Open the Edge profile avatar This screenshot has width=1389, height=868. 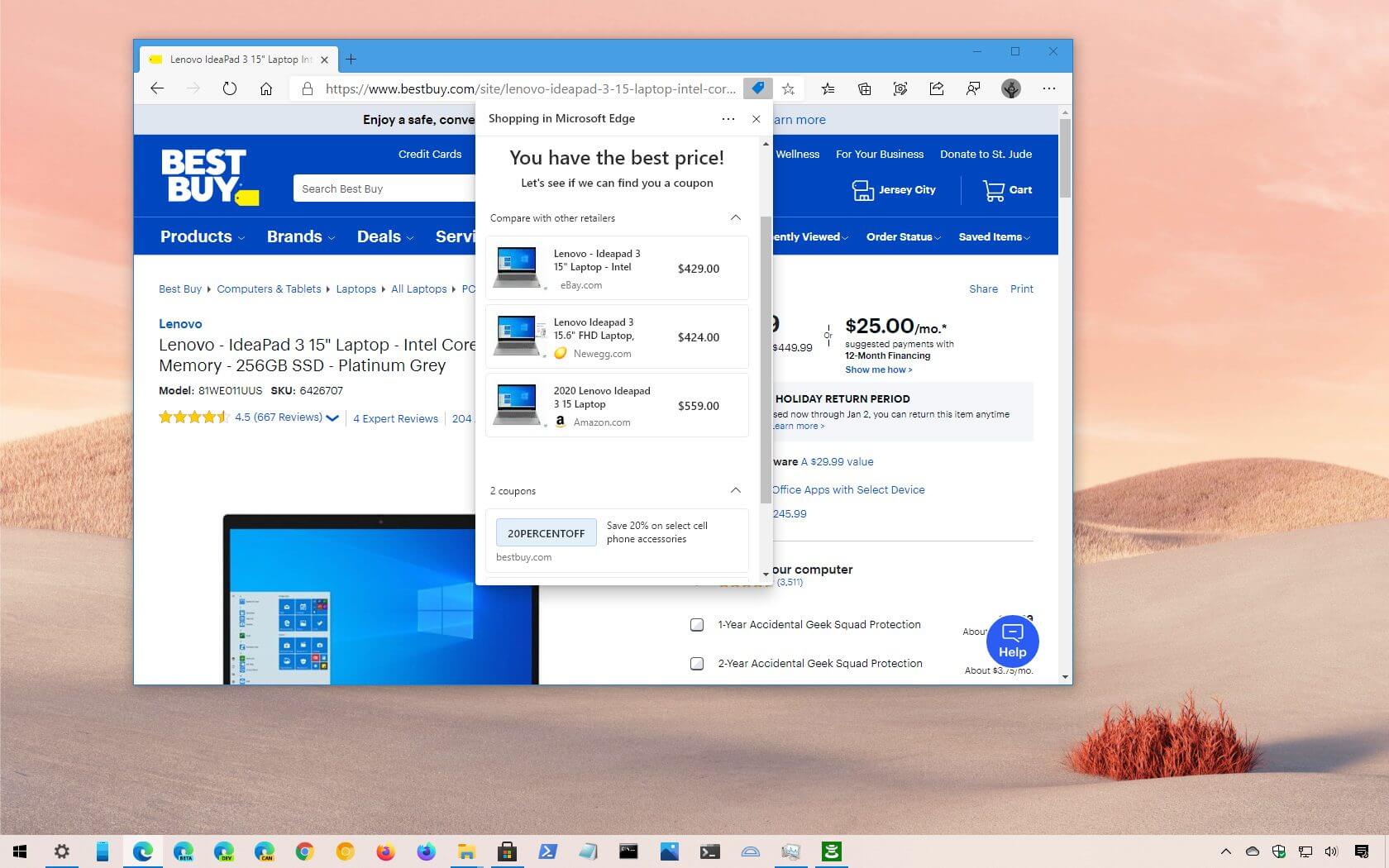pos(1010,88)
